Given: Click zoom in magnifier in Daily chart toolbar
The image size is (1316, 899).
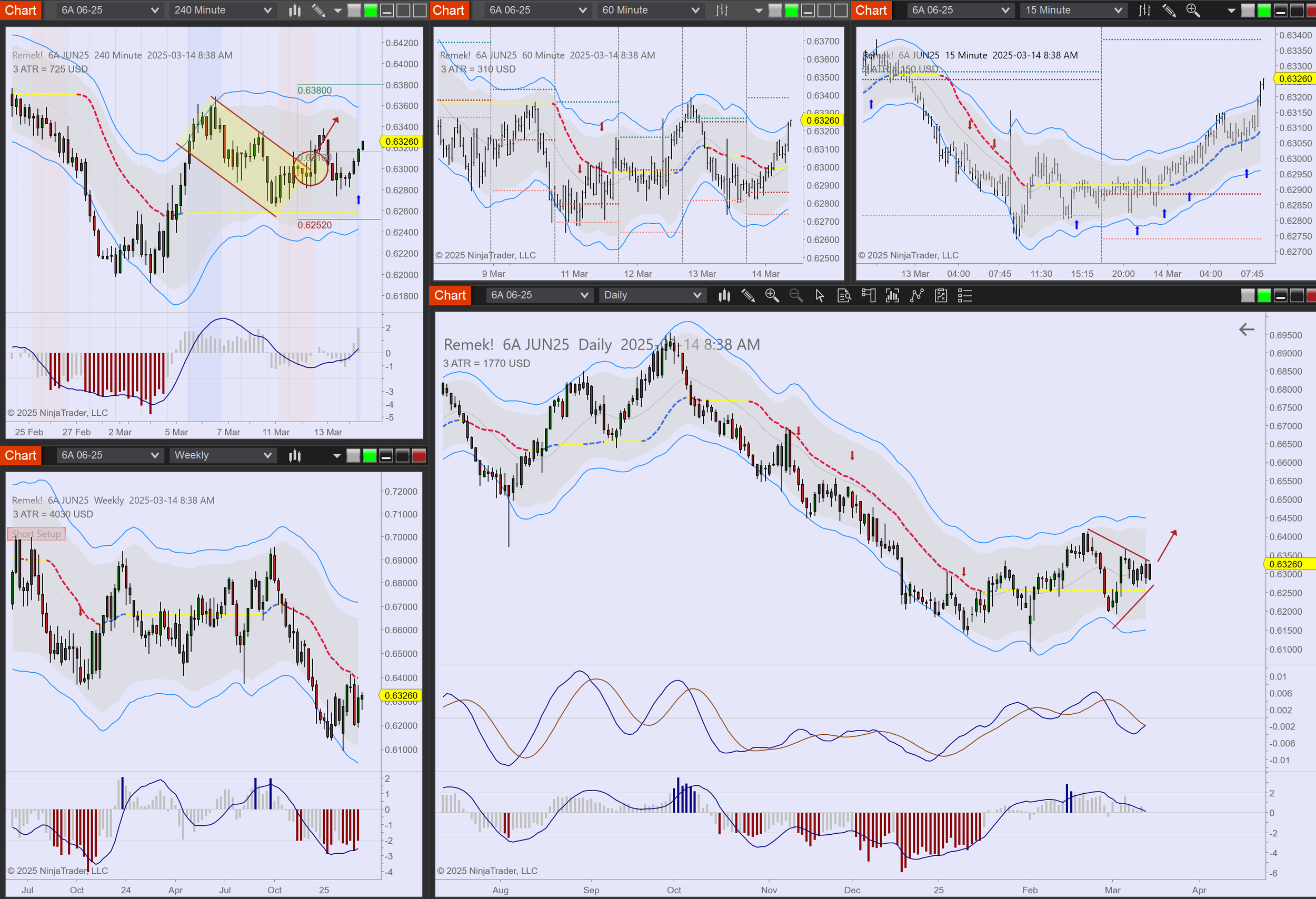Looking at the screenshot, I should [772, 295].
